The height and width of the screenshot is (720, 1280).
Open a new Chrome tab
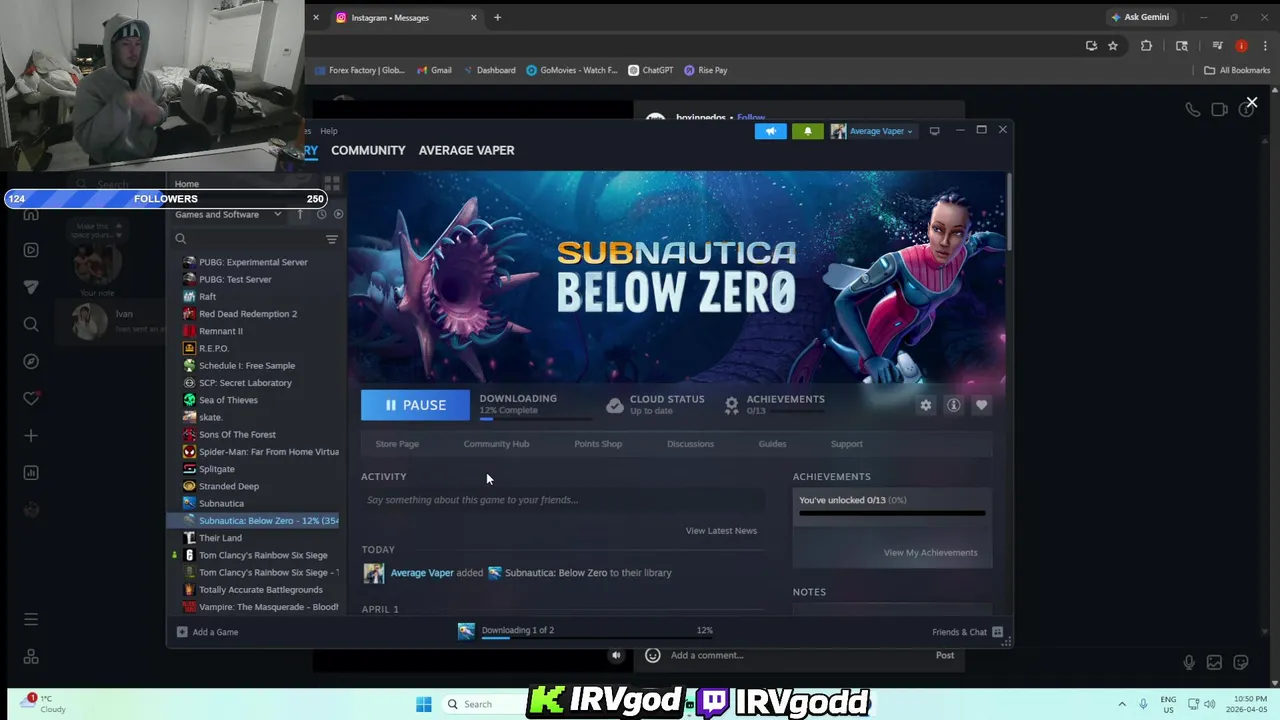497,17
